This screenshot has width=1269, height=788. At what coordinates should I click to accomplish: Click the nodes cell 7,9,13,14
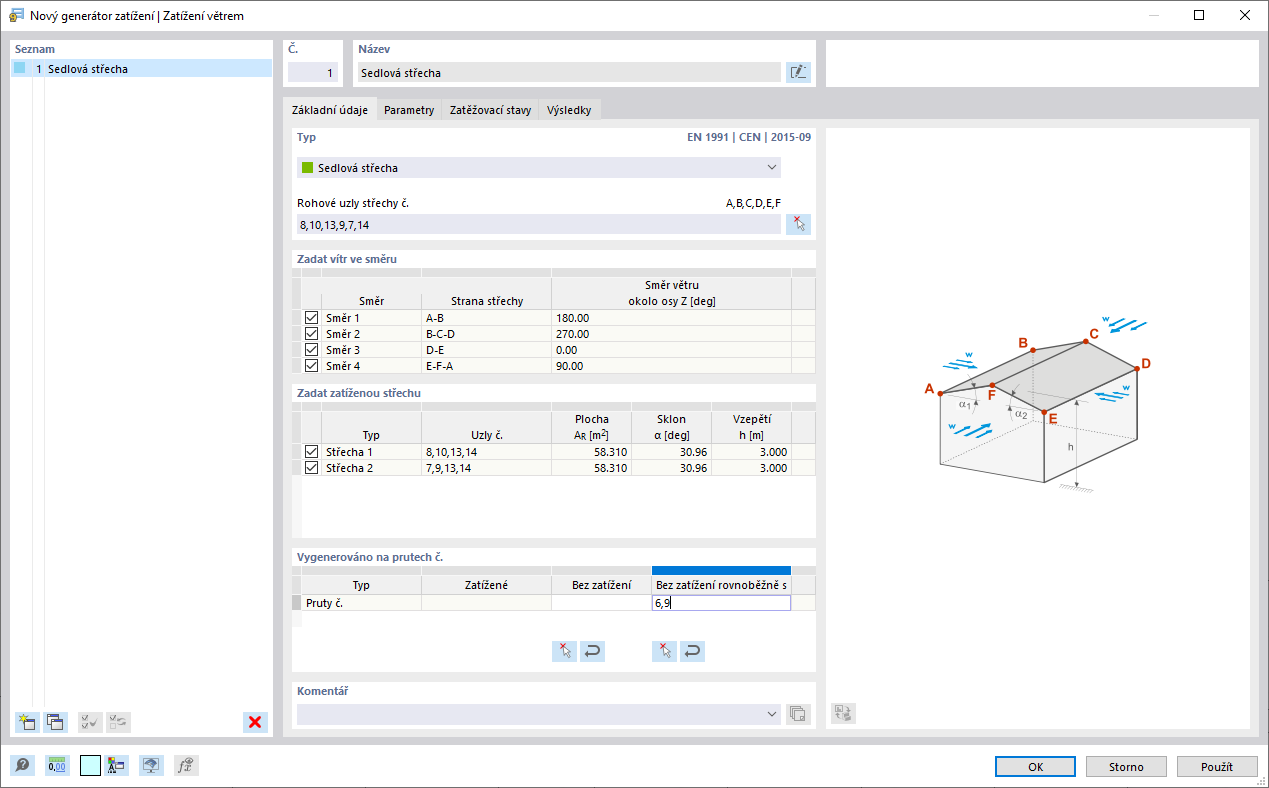pyautogui.click(x=486, y=468)
